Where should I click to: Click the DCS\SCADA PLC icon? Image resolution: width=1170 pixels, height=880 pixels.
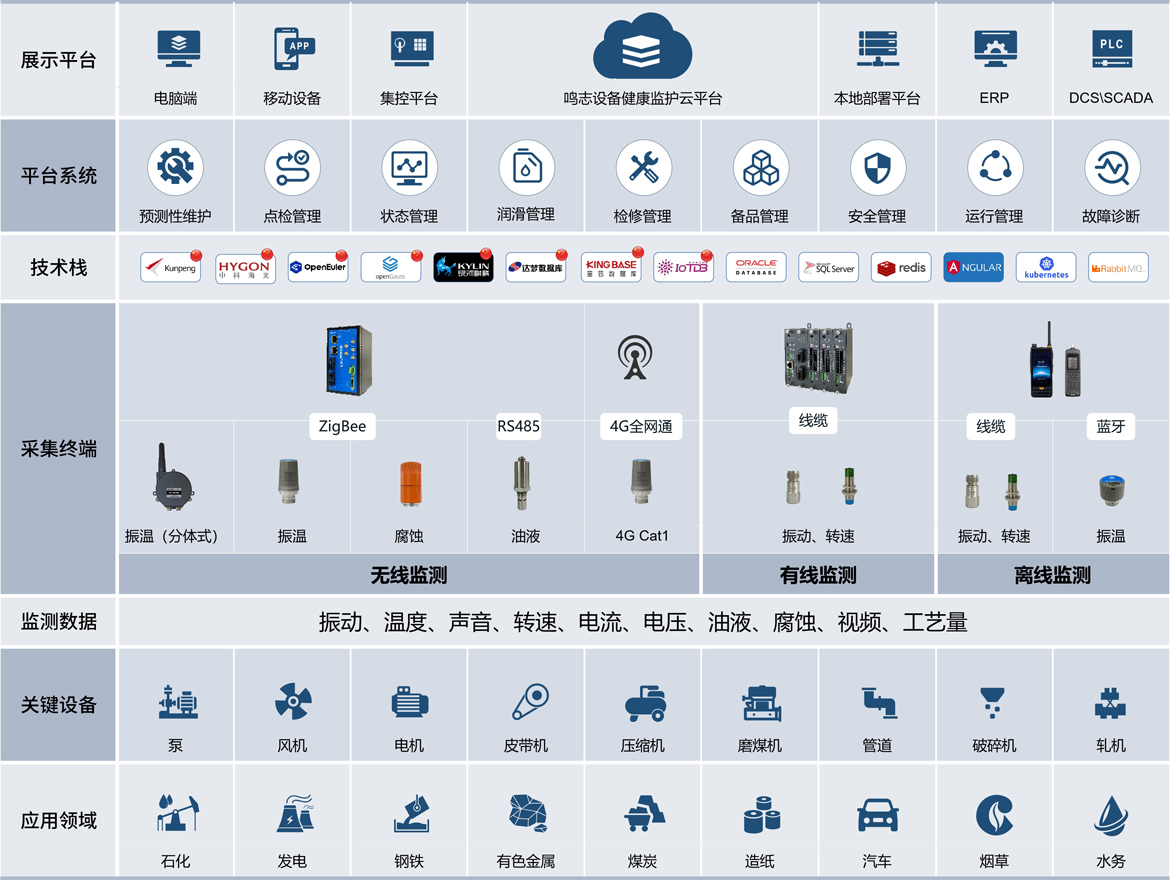(x=1111, y=49)
